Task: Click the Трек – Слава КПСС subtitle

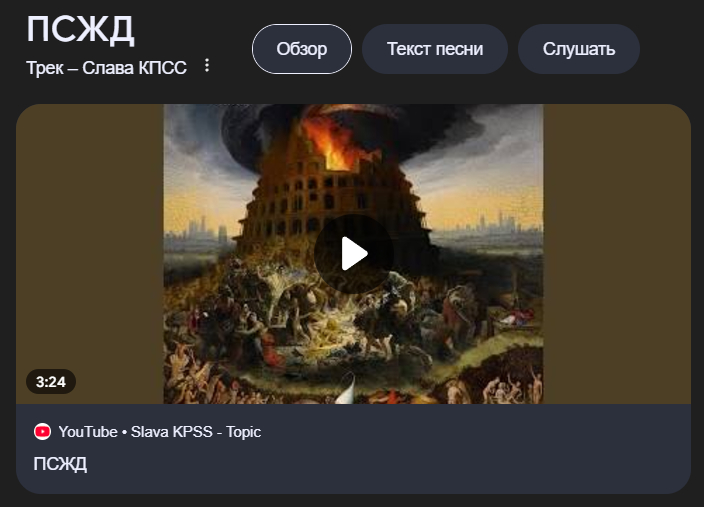Action: [106, 68]
